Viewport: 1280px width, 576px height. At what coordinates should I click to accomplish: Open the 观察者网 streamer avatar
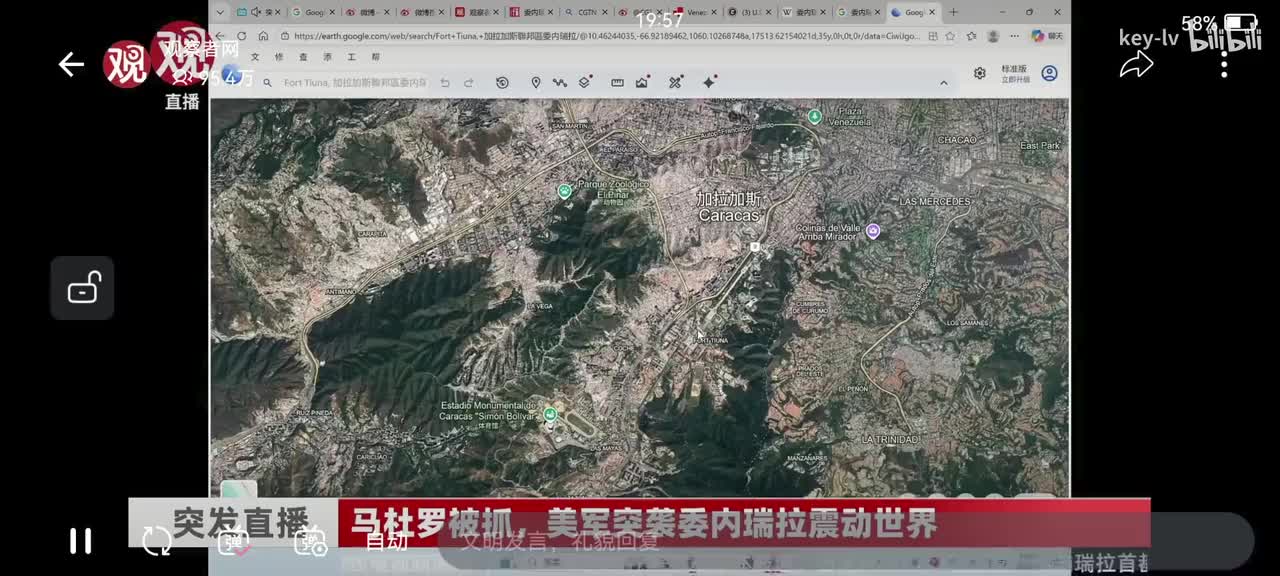tap(126, 64)
